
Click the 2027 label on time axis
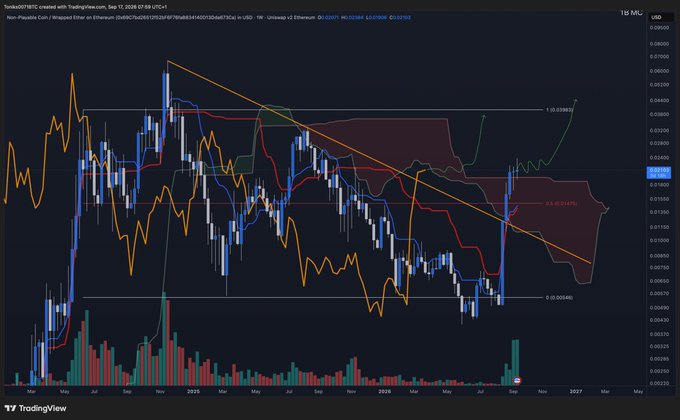[575, 391]
